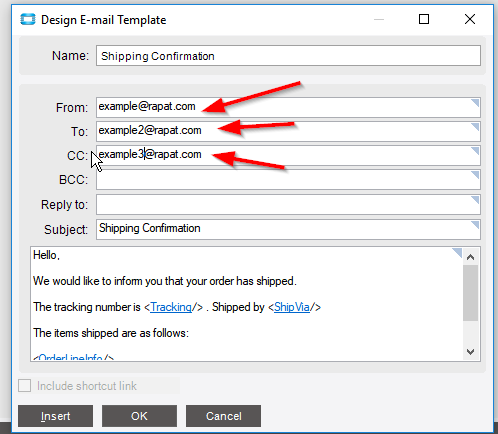Click the Design E-mail Template app icon
Image resolution: width=498 pixels, height=434 pixels.
point(28,19)
